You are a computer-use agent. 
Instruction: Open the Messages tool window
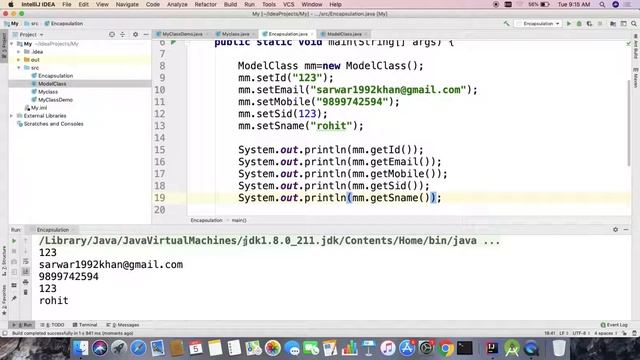pos(123,325)
